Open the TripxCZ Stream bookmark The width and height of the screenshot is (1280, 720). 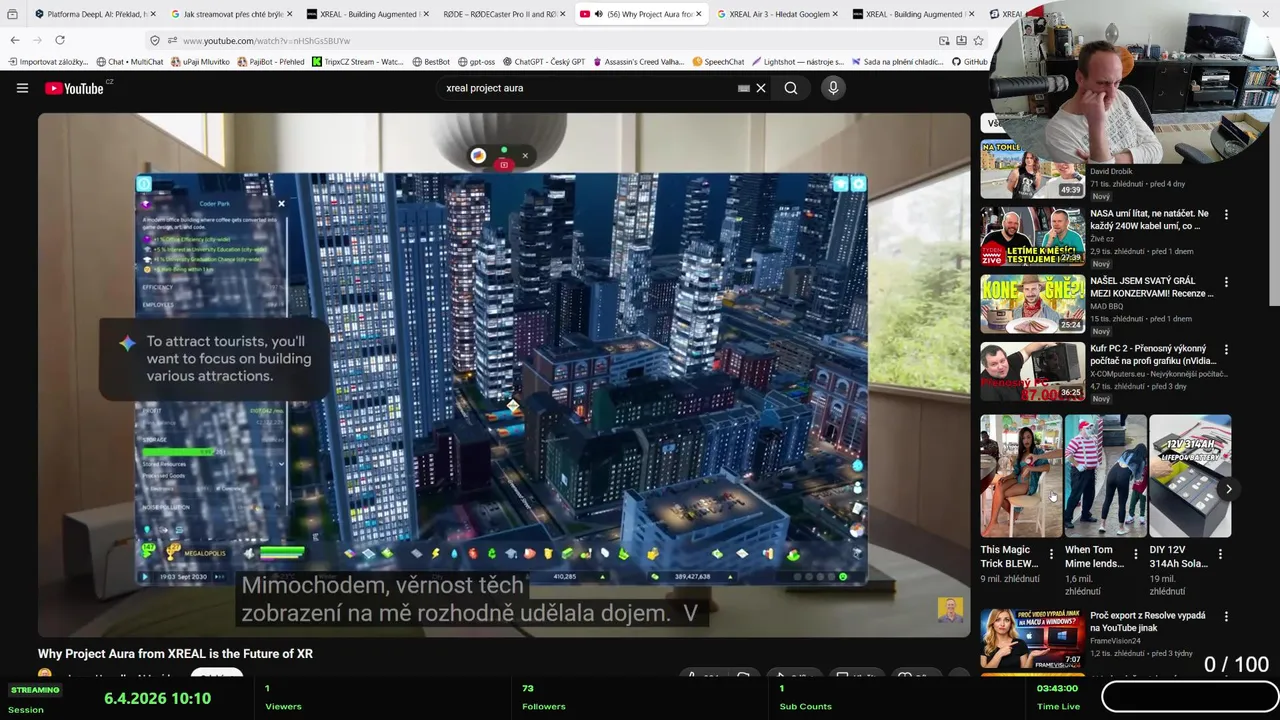coord(358,62)
